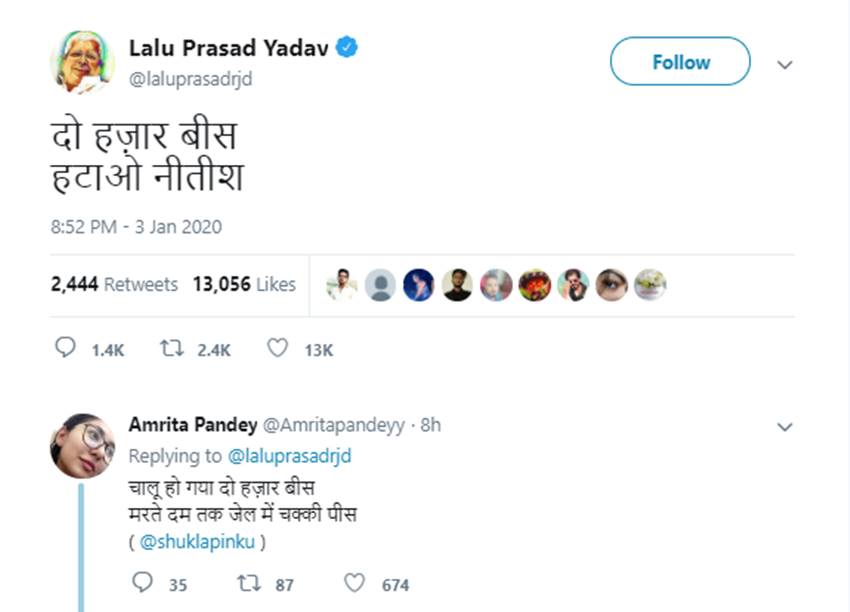Viewport: 850px width, 612px height.
Task: Click the blue verified badge
Action: [347, 46]
